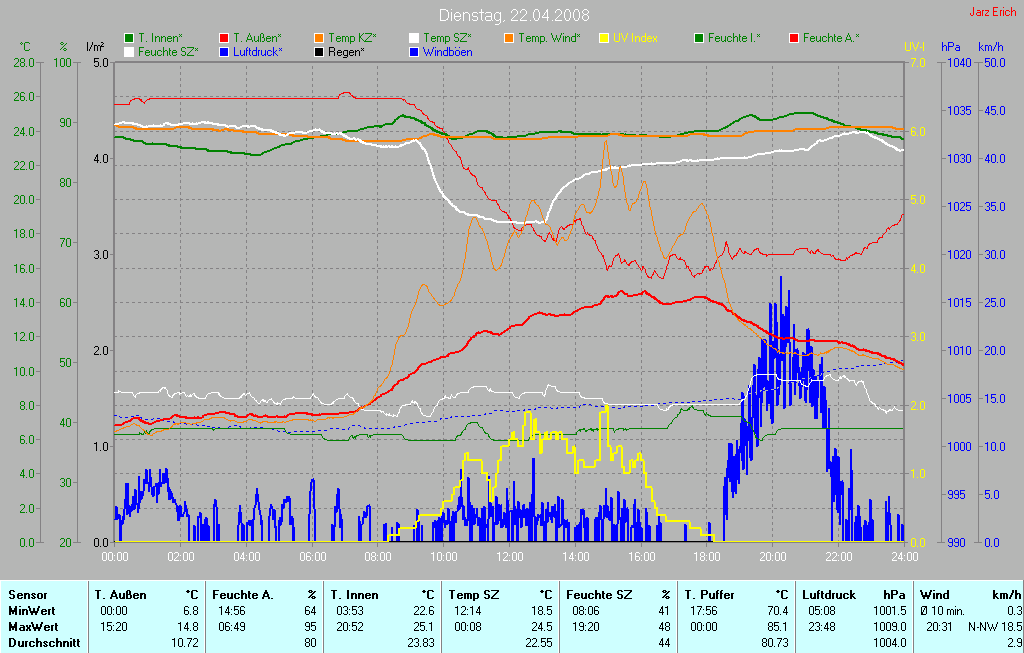This screenshot has width=1024, height=653.
Task: Click the MaxWert row label
Action: [x=32, y=627]
